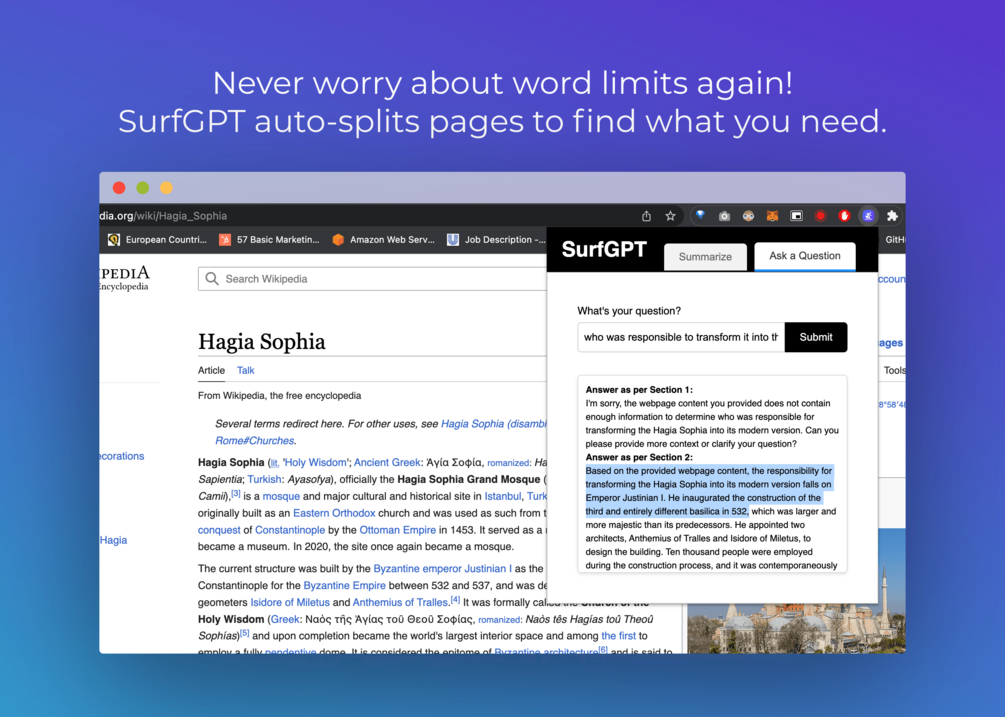Click the red record circle extension
1005x717 pixels.
tap(820, 216)
